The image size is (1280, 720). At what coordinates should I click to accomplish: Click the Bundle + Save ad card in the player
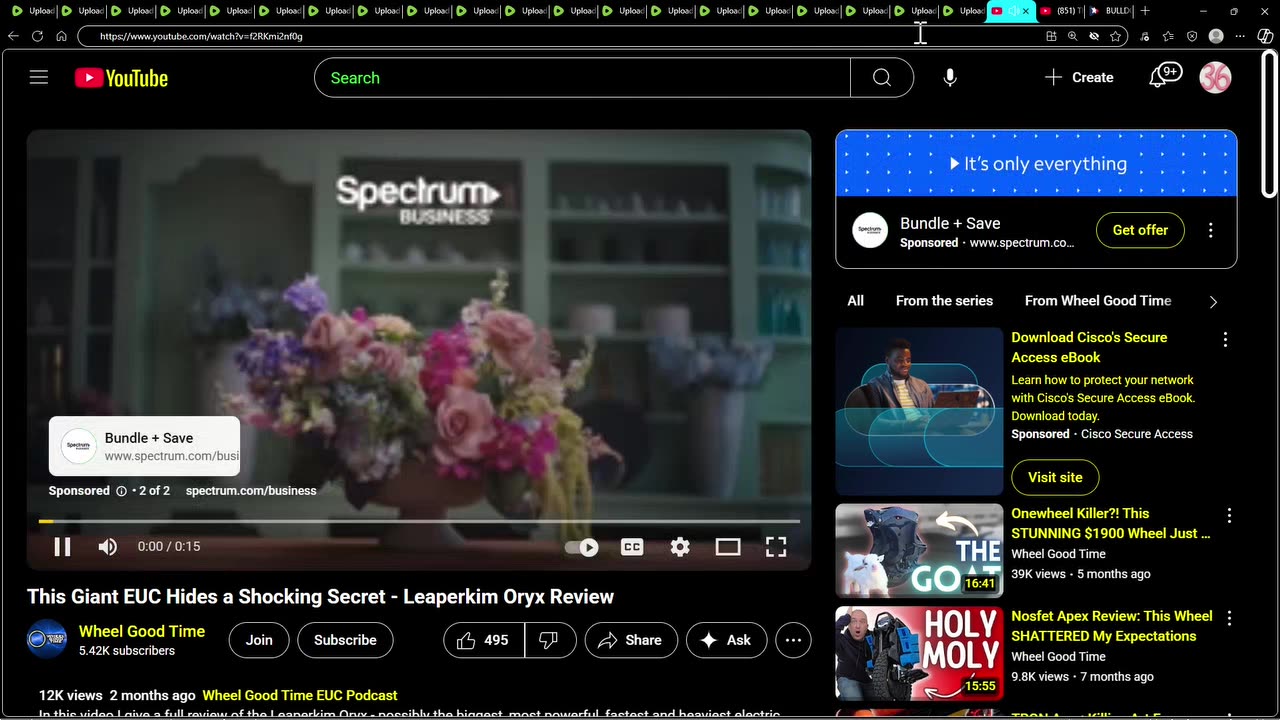pos(144,446)
